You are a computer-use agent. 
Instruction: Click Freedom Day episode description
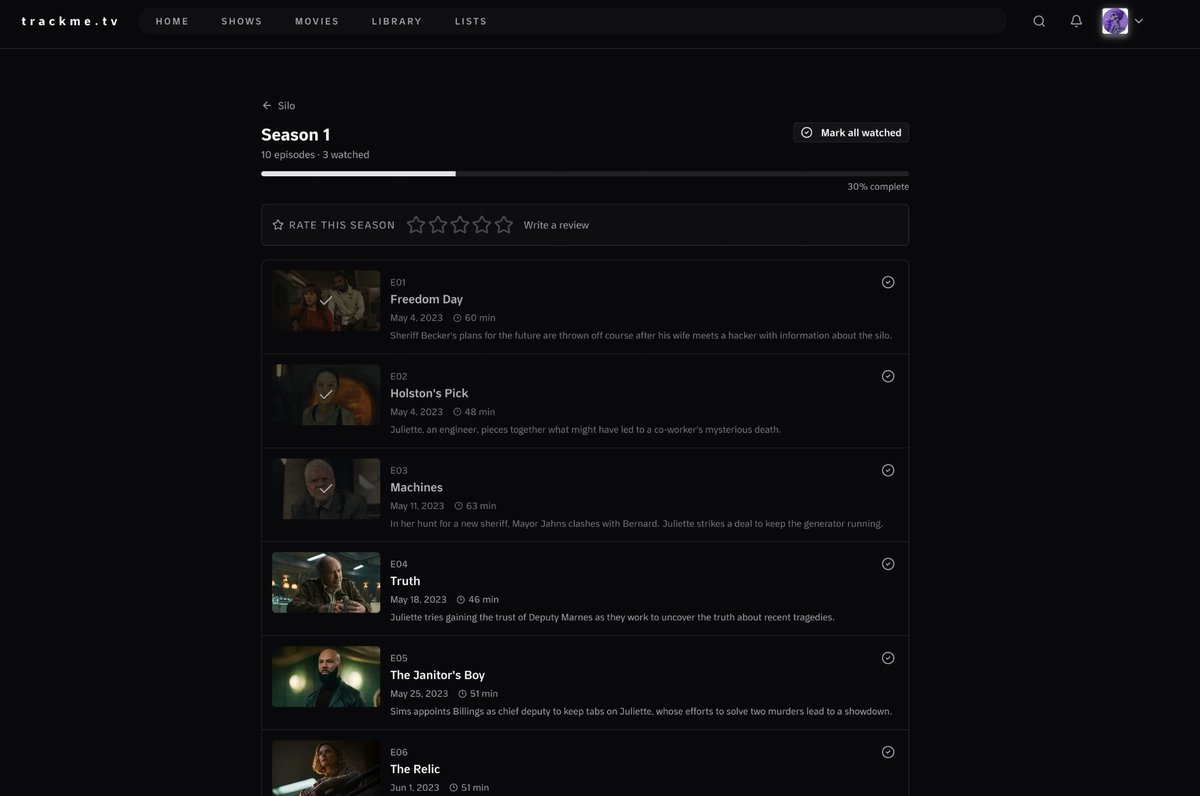[x=641, y=336]
